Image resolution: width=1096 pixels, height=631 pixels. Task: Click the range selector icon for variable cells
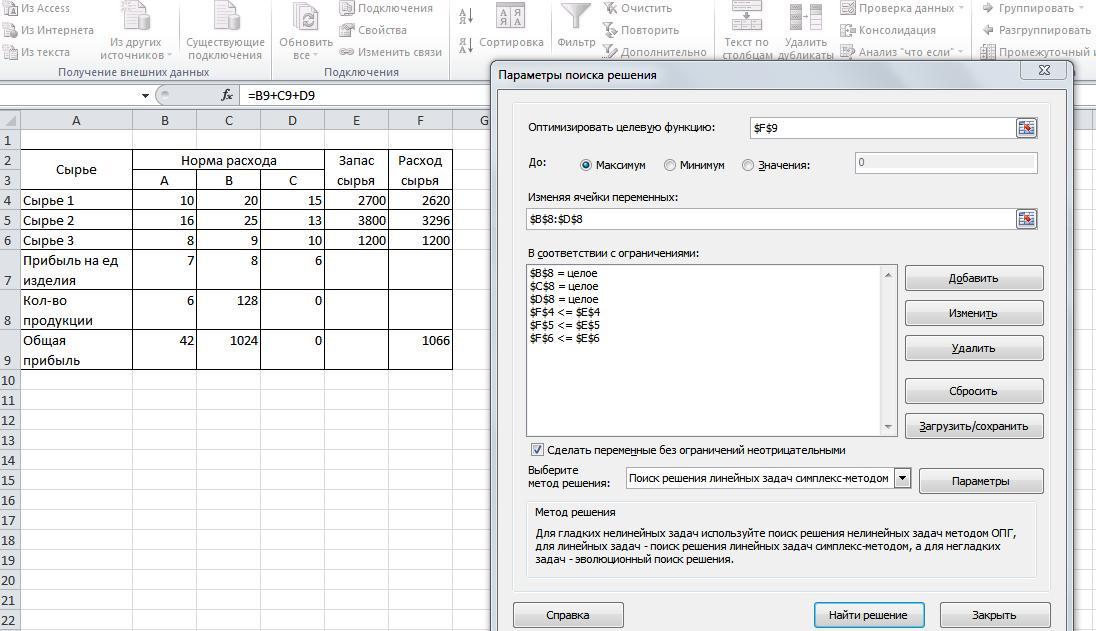[x=1026, y=219]
